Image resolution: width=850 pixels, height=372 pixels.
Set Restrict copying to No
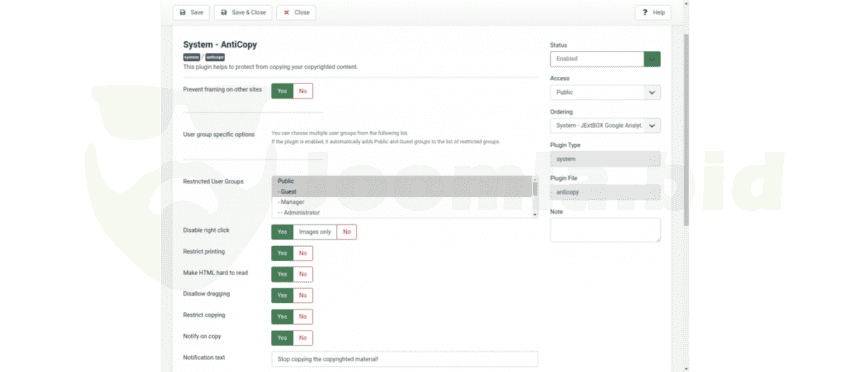point(302,317)
